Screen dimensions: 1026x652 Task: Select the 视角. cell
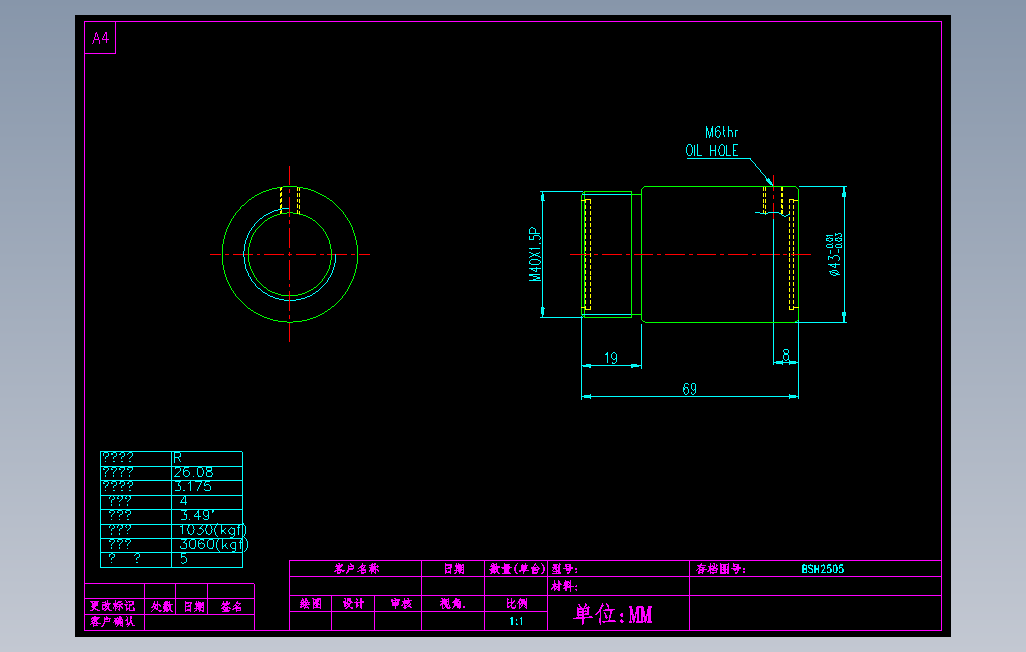click(x=452, y=604)
